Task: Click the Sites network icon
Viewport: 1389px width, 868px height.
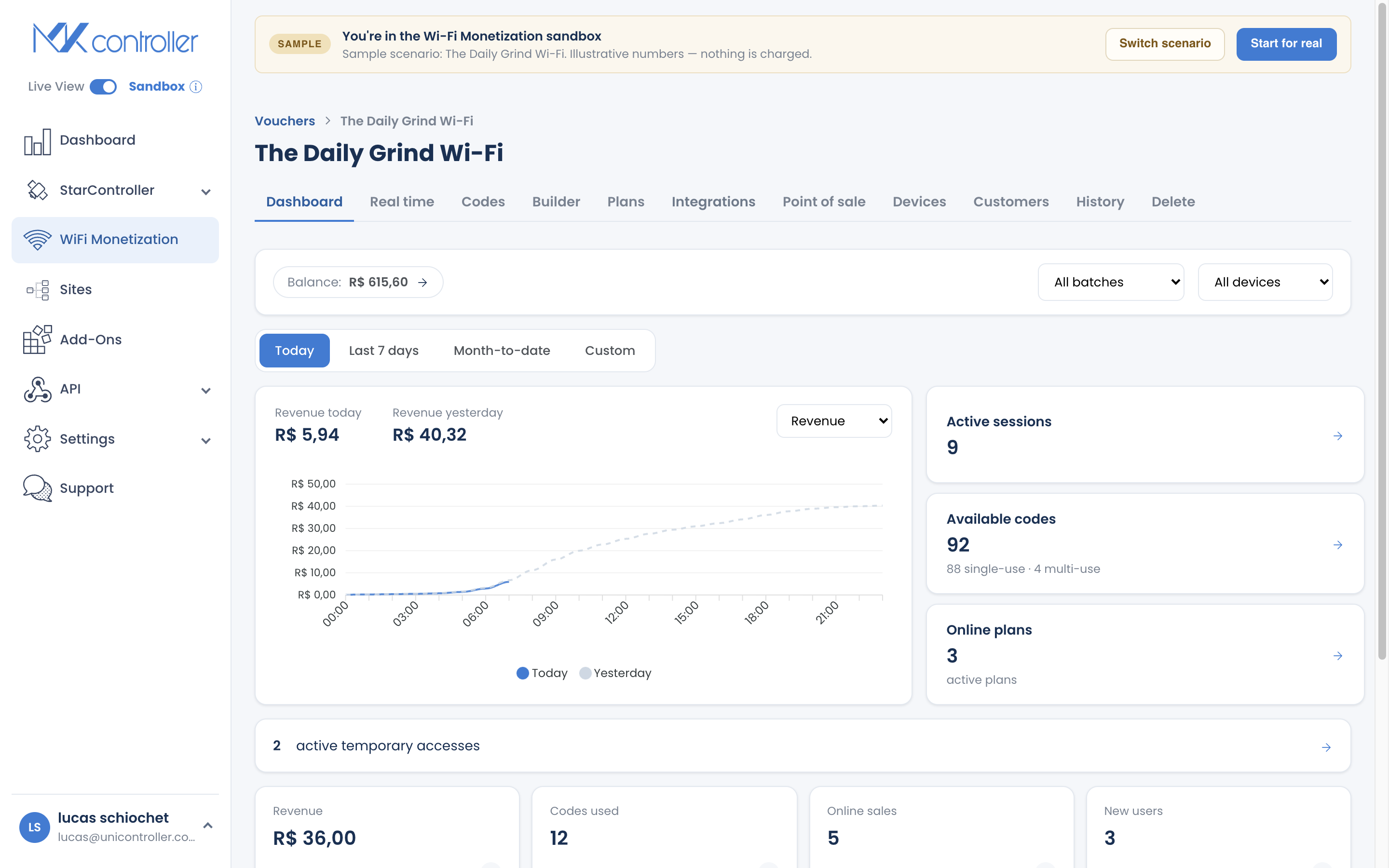Action: tap(37, 290)
